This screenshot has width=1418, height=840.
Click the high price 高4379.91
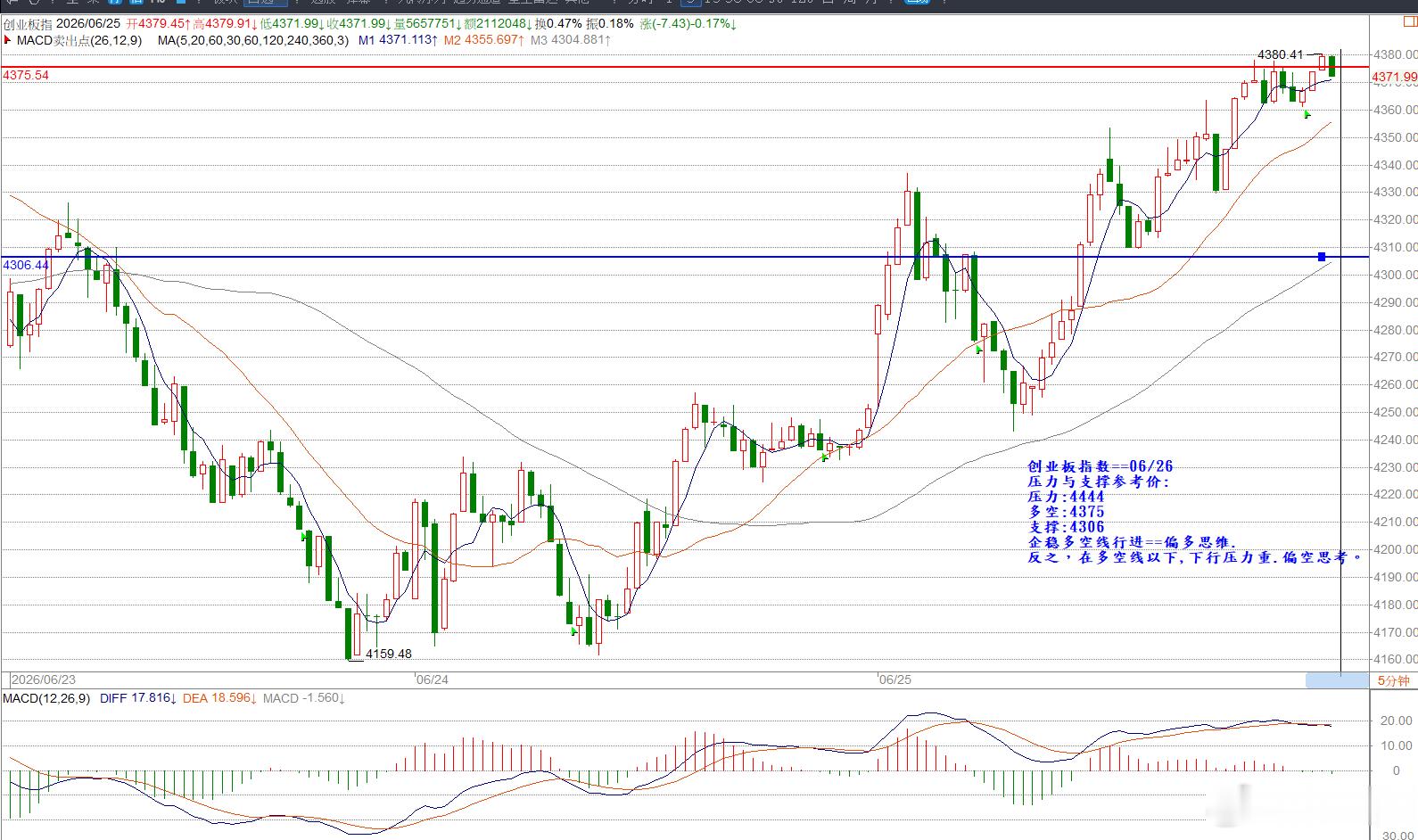(225, 24)
